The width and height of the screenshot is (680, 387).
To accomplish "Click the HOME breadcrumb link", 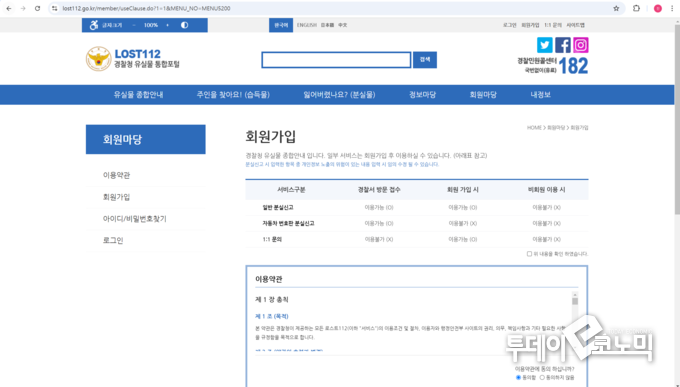I will click(x=534, y=128).
